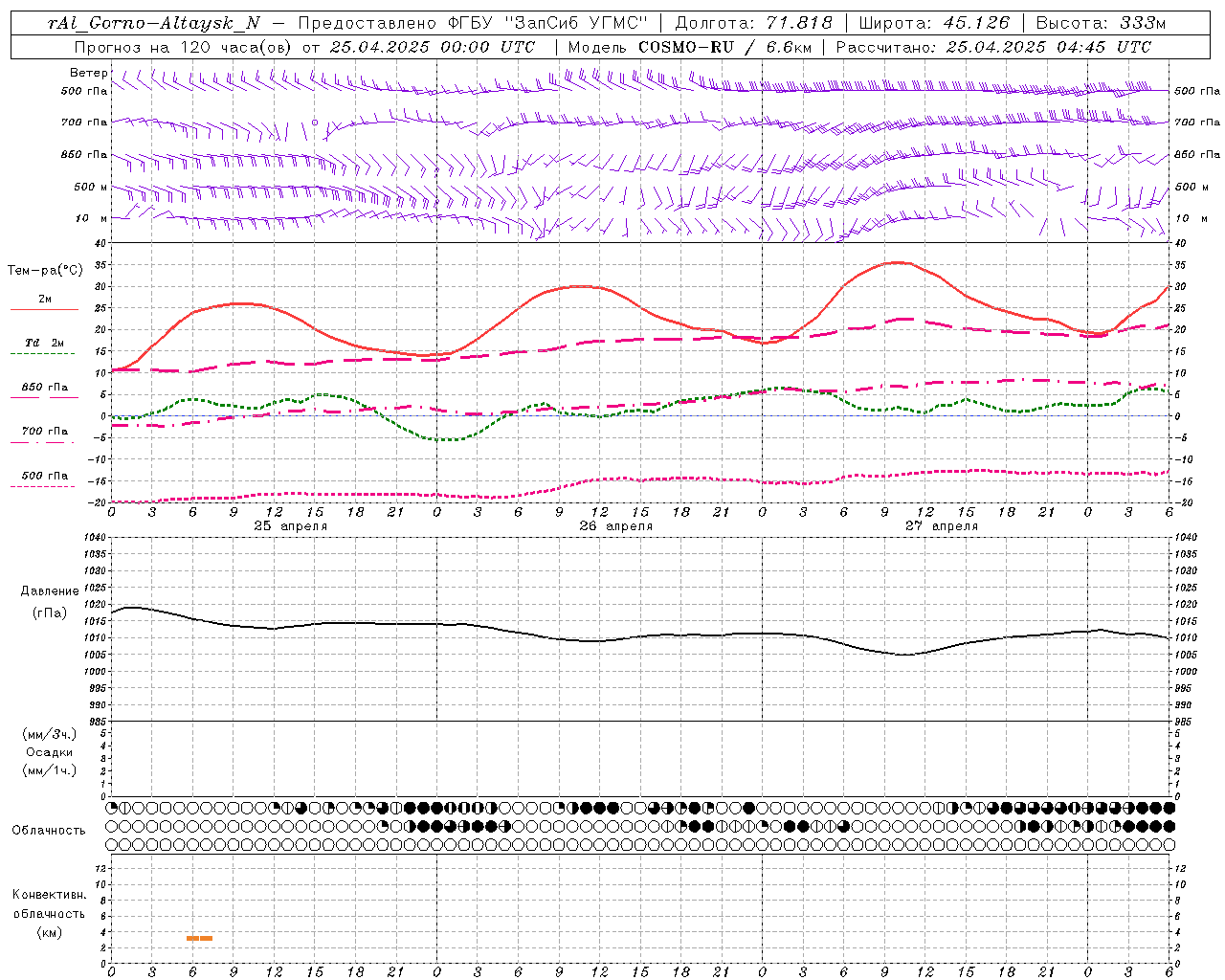Viewport: 1225px width, 980px height.
Task: Select the (мм/3ч.) precipitation unit label
Action: [50, 734]
